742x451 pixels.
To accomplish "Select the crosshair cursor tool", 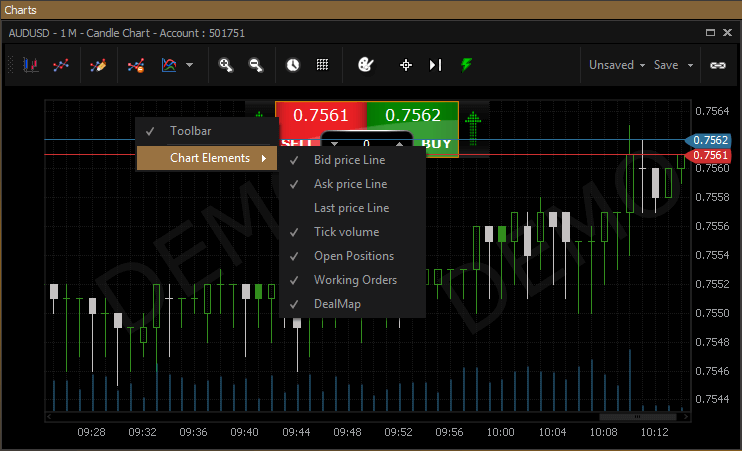I will click(x=406, y=65).
